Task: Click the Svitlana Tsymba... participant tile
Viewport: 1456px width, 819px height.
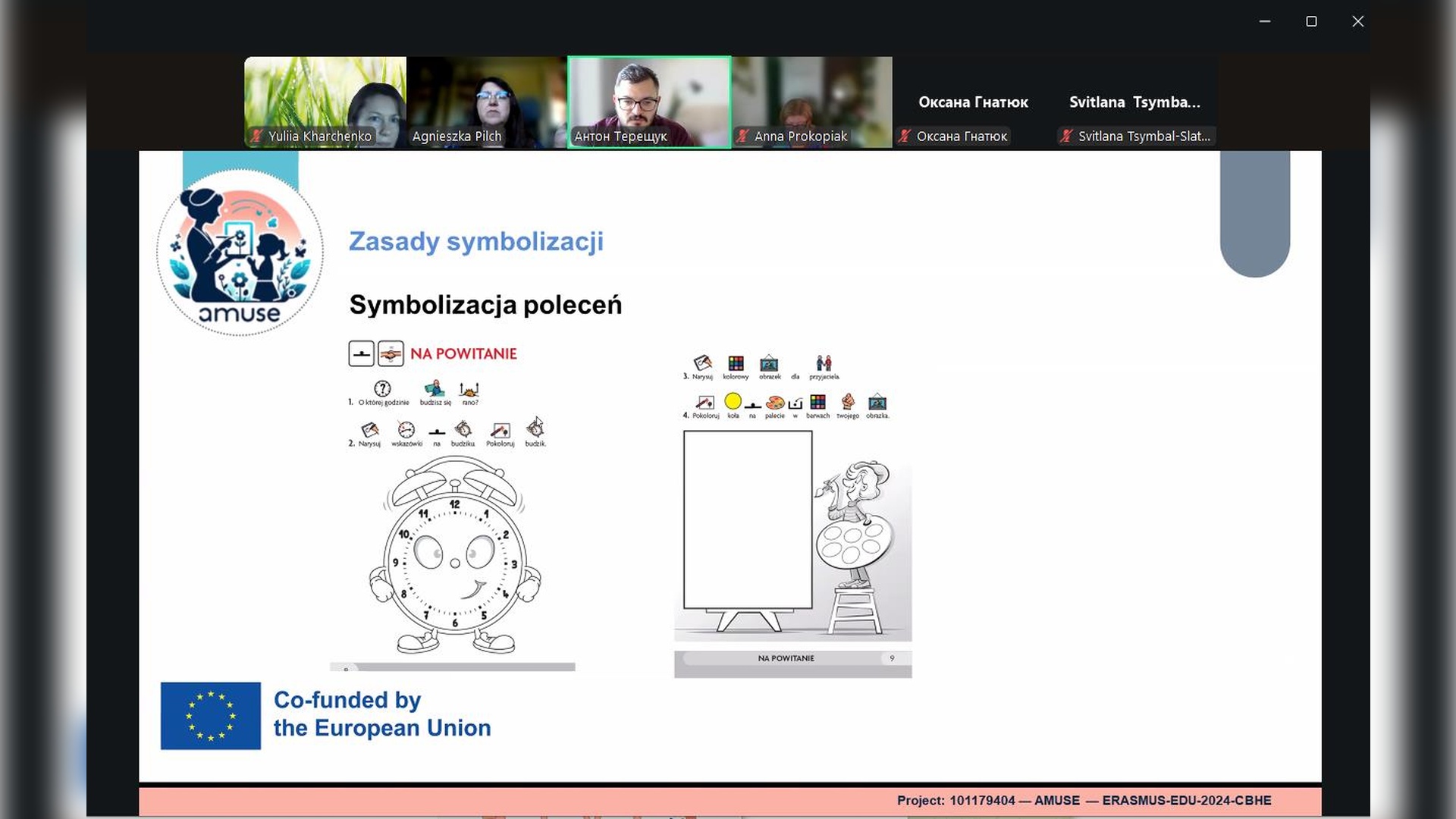Action: pos(1134,102)
